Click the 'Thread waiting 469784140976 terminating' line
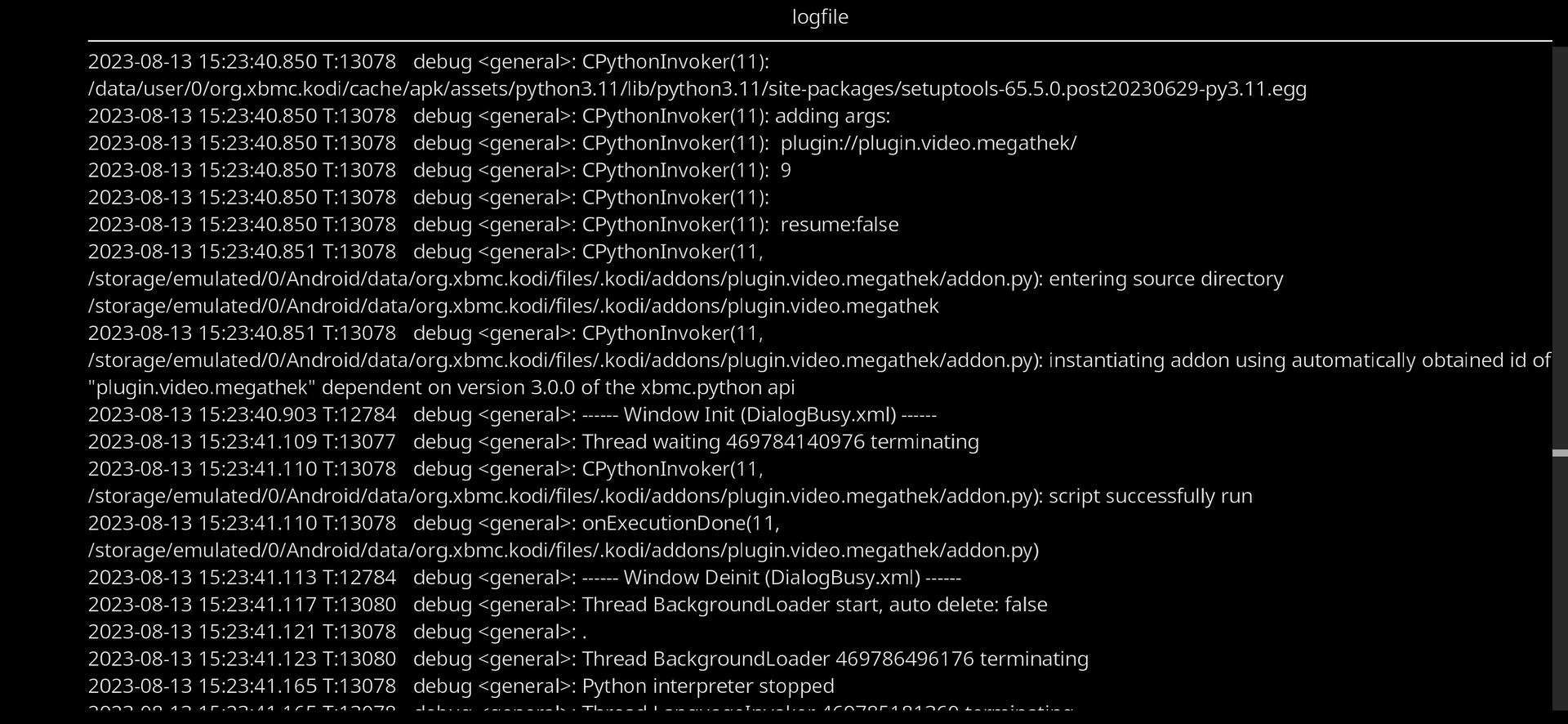Screen dimensions: 1568x724 [x=533, y=442]
